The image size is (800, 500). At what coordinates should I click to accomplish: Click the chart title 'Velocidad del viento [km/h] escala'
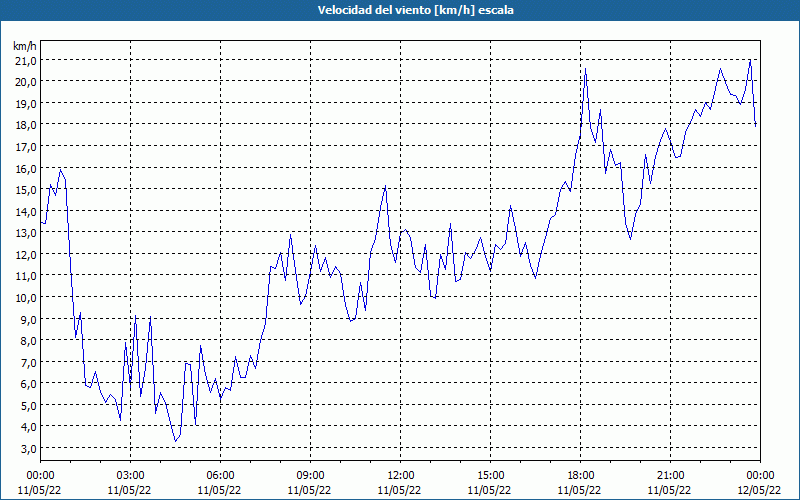tap(415, 10)
